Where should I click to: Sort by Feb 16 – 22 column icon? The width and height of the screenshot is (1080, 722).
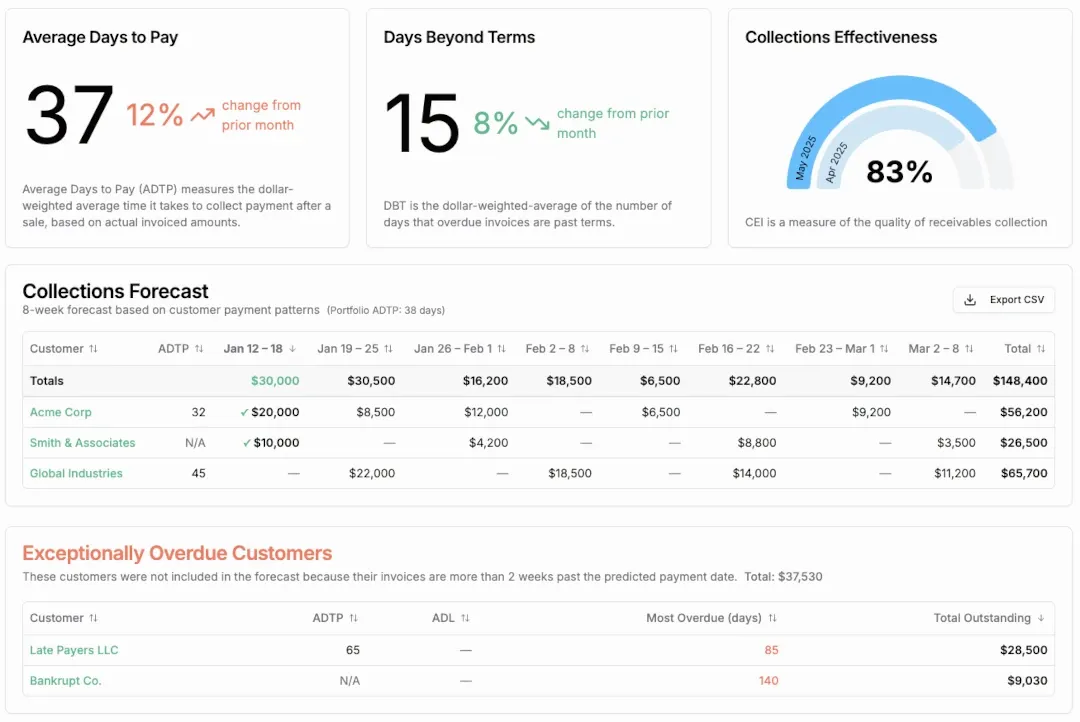[770, 349]
